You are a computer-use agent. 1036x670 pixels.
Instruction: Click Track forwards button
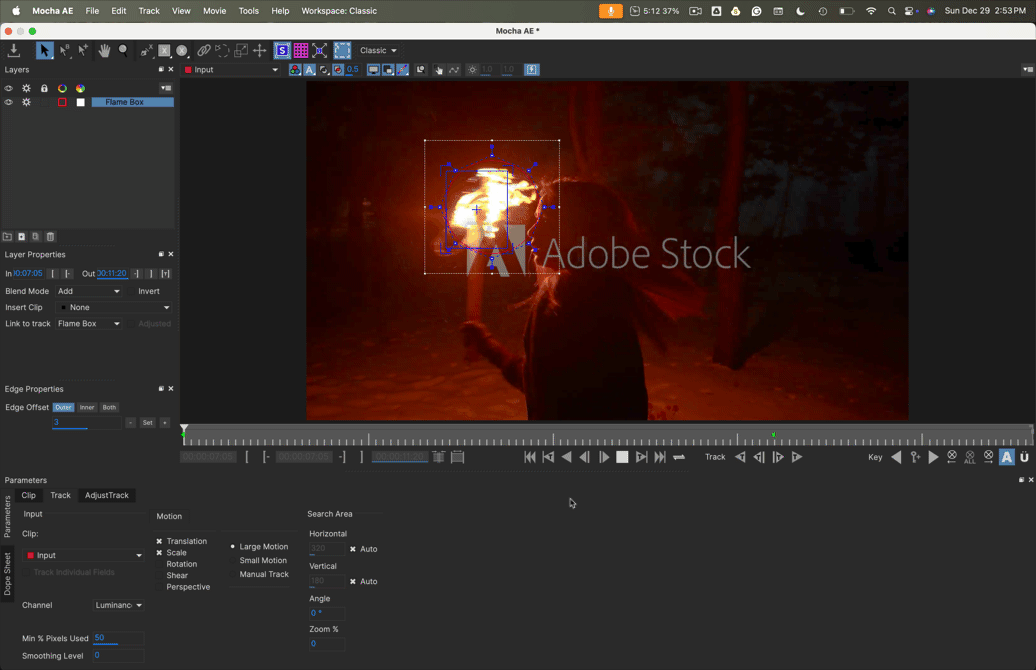797,457
